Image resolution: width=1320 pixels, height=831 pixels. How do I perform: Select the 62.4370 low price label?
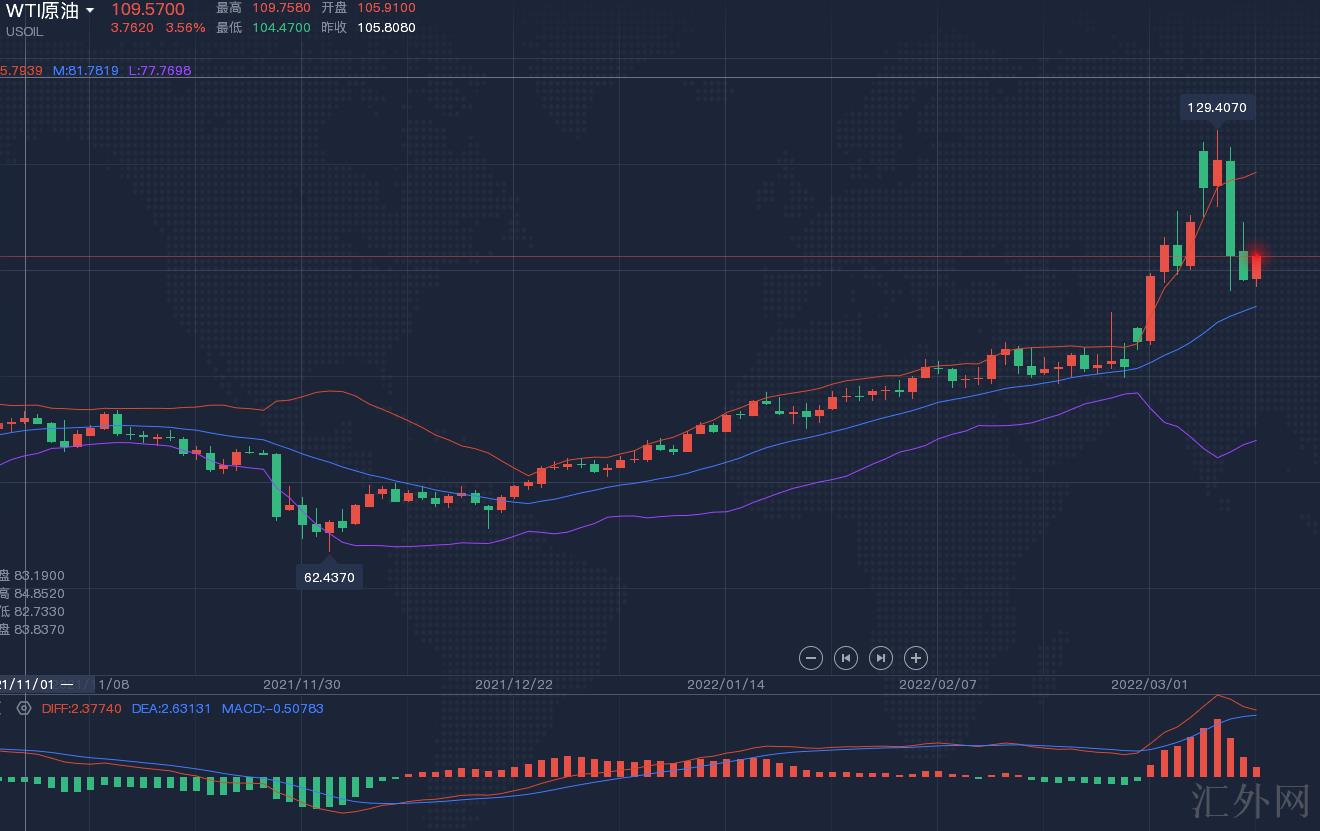[x=329, y=577]
